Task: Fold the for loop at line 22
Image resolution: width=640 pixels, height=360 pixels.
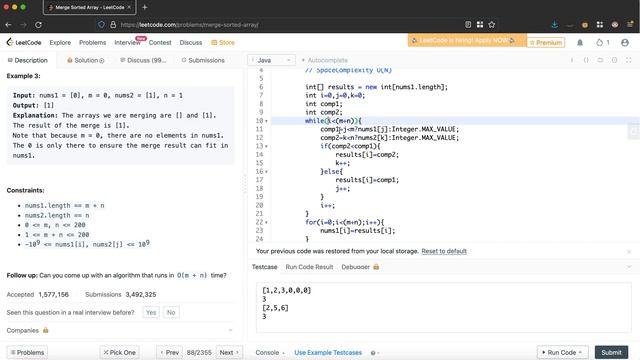Action: coord(267,222)
